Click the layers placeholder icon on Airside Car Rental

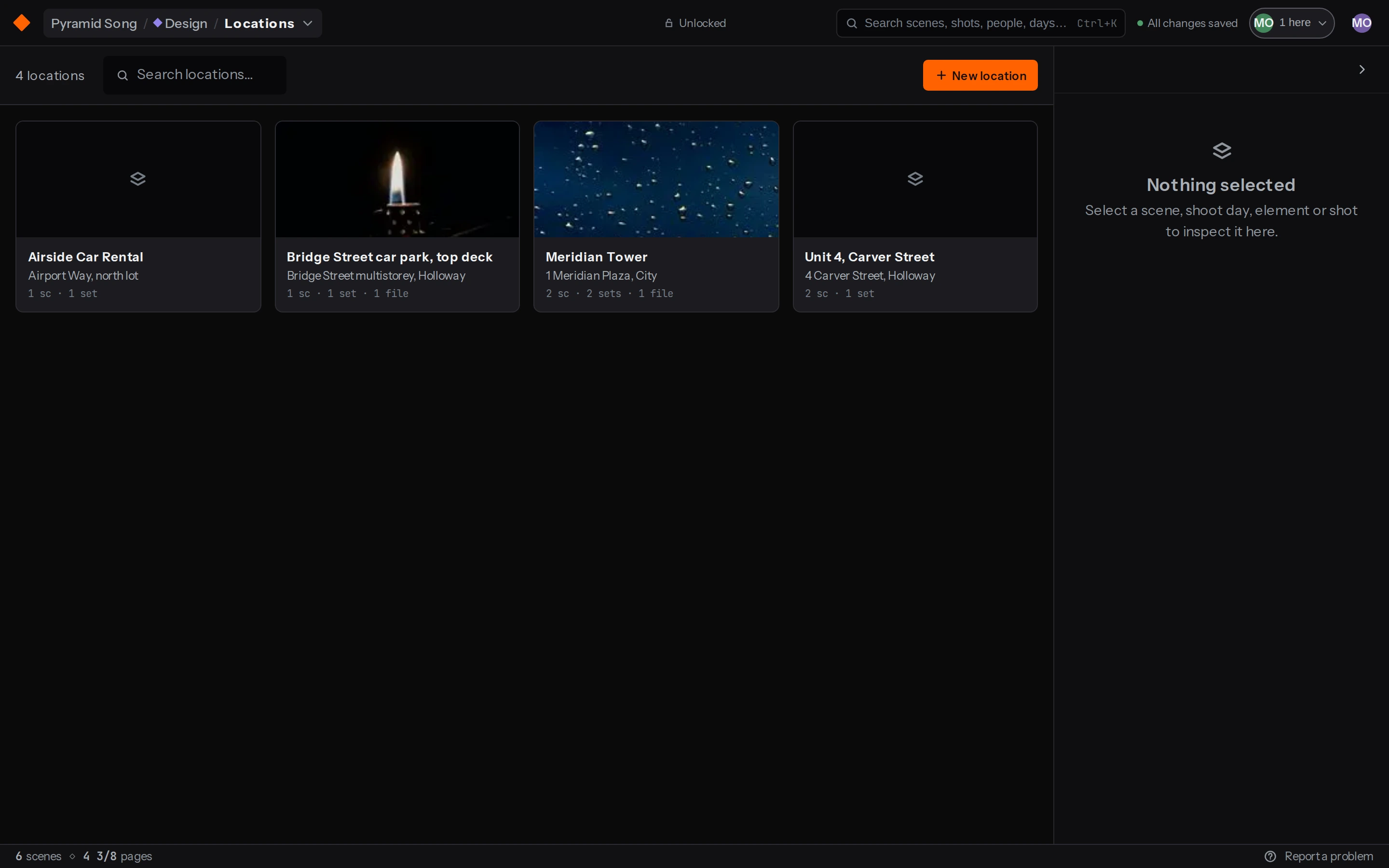(138, 179)
